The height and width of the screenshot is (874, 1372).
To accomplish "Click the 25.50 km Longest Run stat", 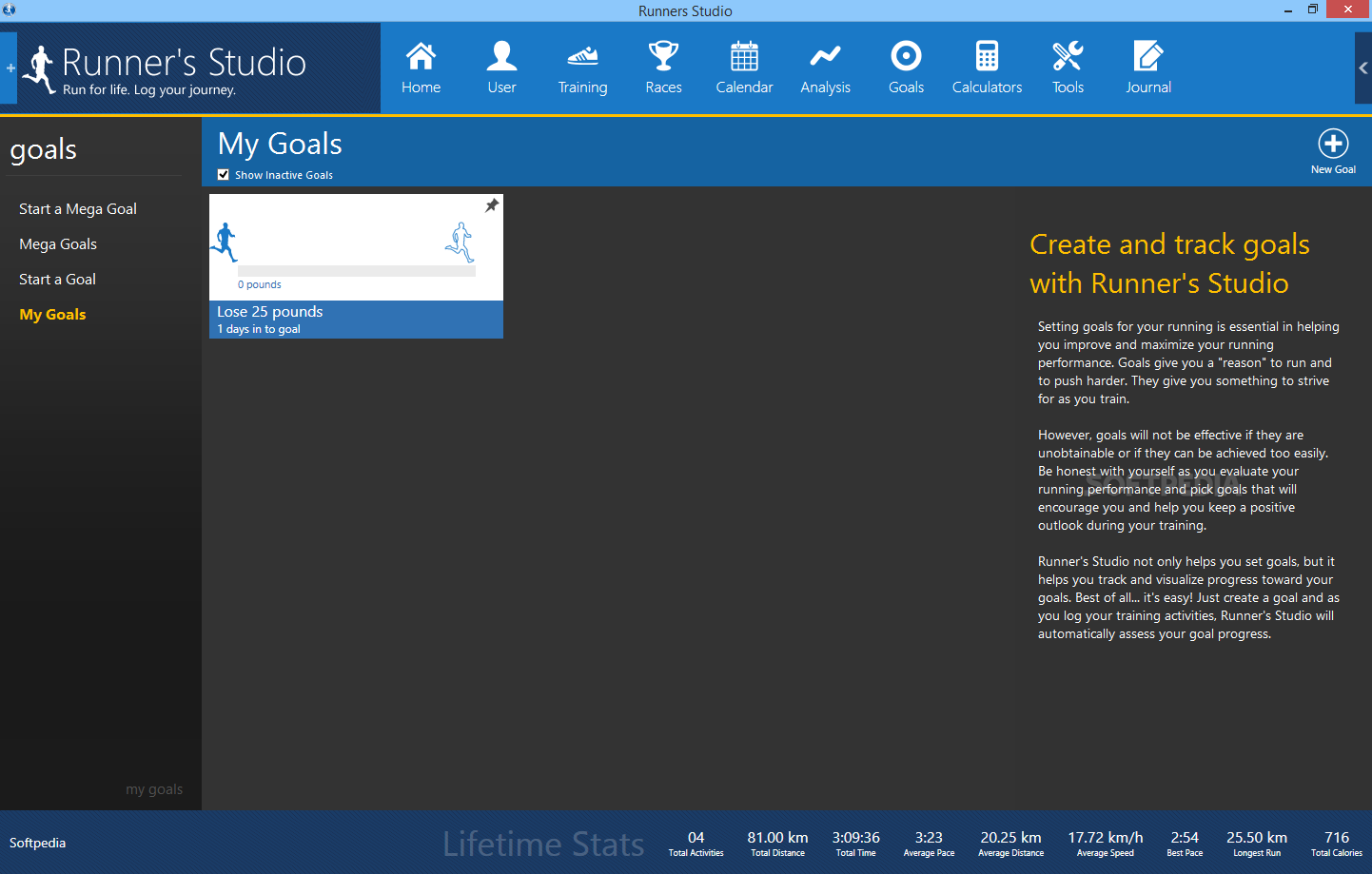I will click(x=1257, y=844).
